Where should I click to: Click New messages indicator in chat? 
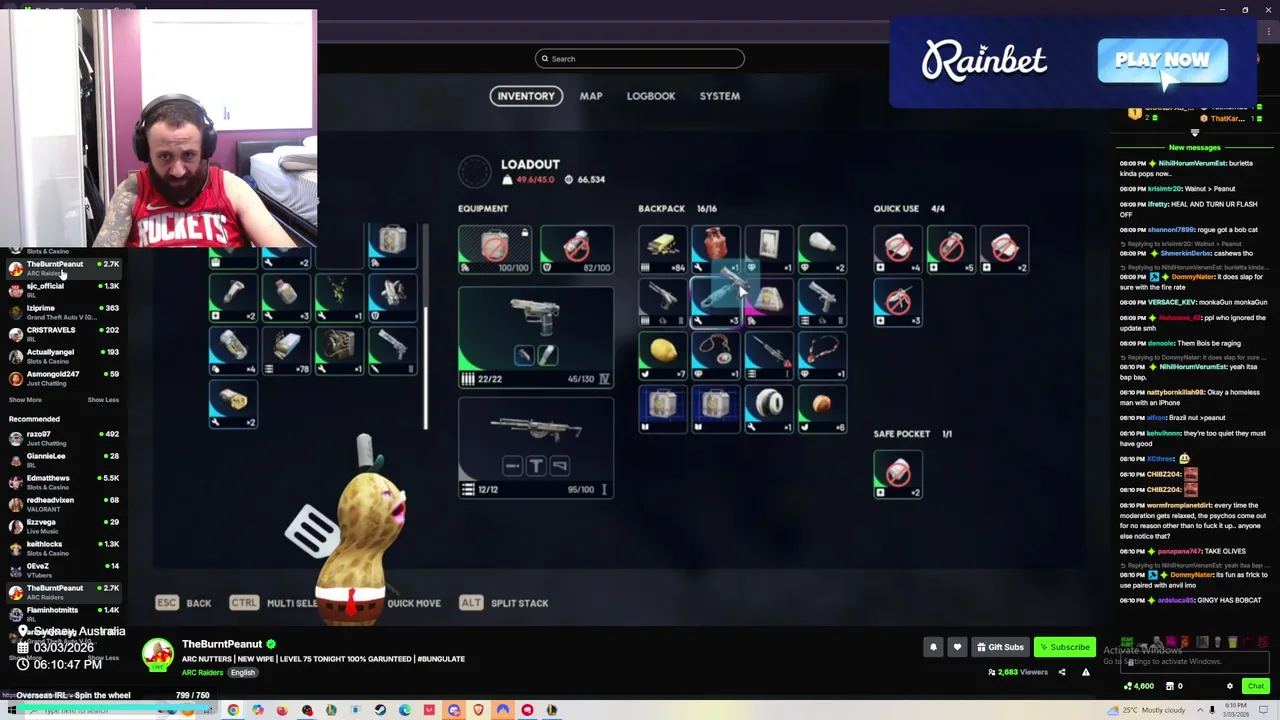tap(1194, 148)
